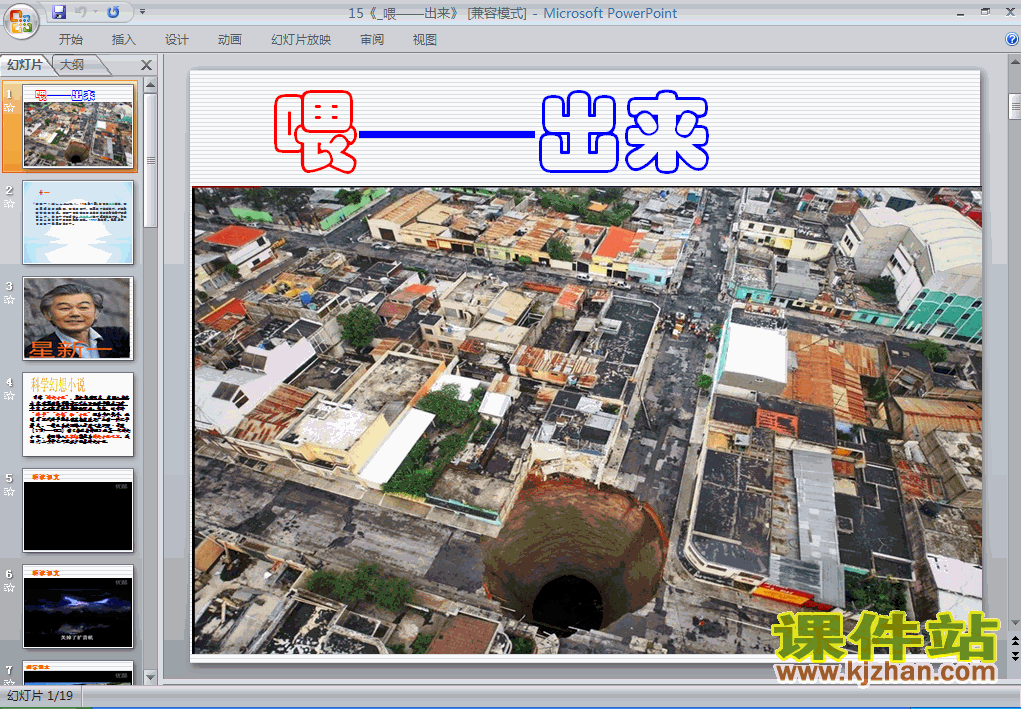1021x709 pixels.
Task: Select slide 2 thumbnail with blue background
Action: pos(78,222)
